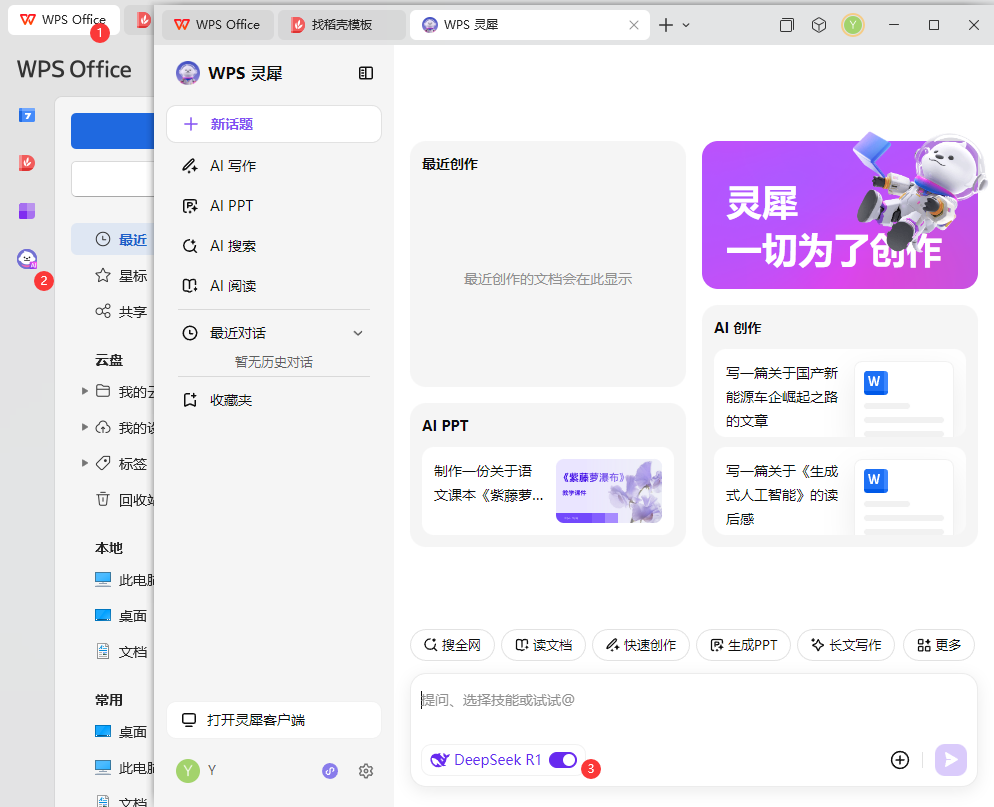Click the multi-window icon in title bar
Viewport: 994px width, 807px height.
pyautogui.click(x=786, y=25)
